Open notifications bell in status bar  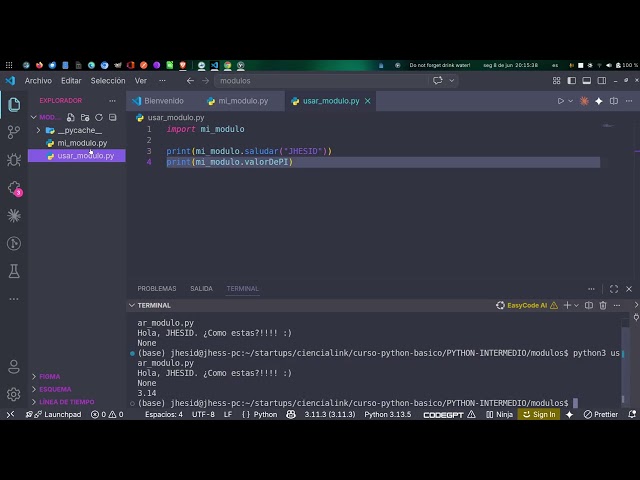point(632,414)
